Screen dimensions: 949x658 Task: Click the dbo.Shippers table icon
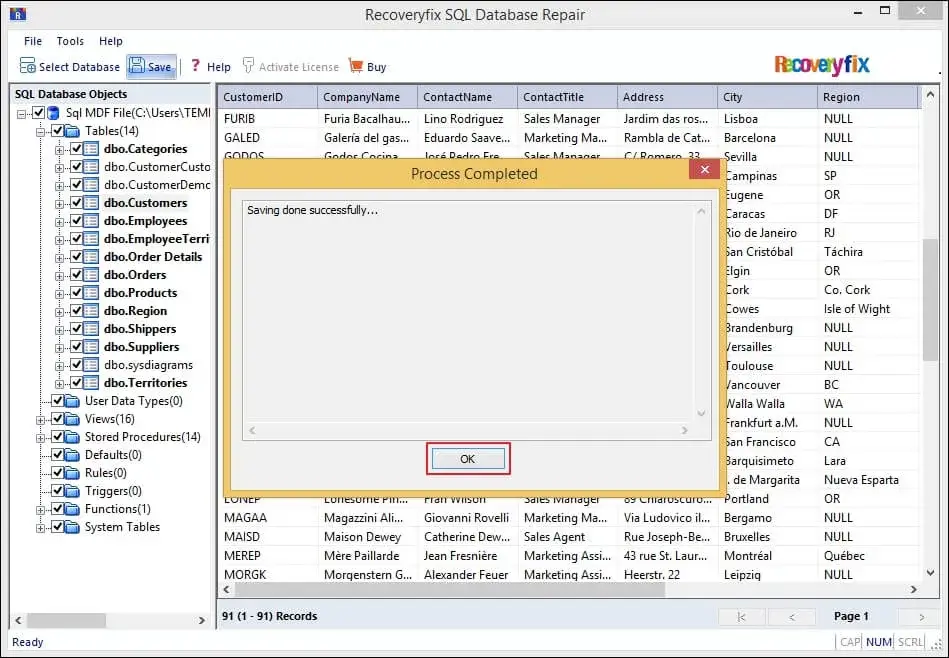91,329
